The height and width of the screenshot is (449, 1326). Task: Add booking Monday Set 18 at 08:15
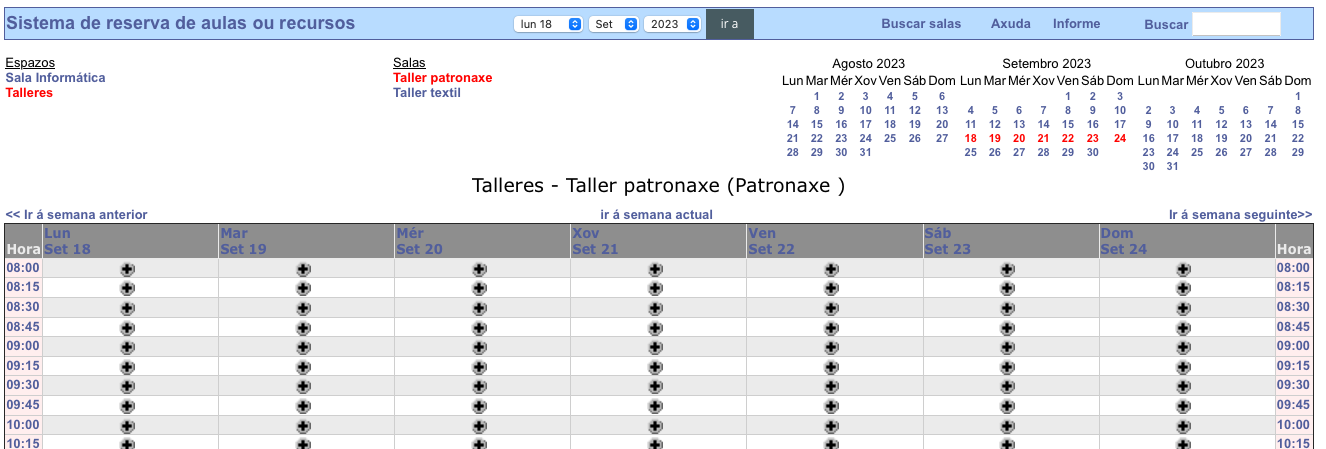[x=128, y=288]
